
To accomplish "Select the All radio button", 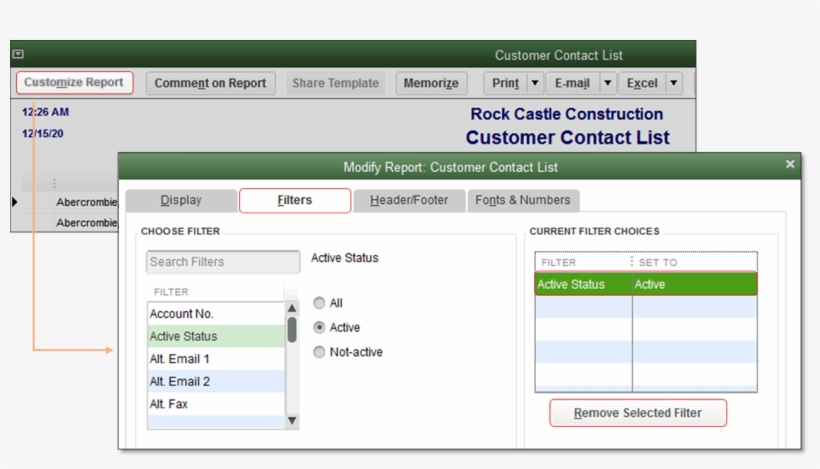I will coord(319,303).
